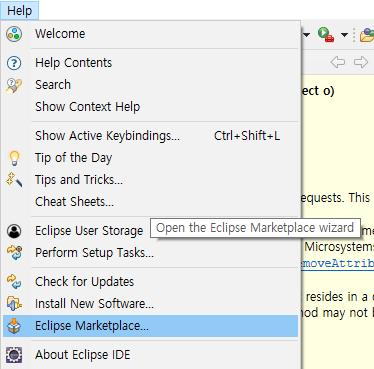Open Help Contents
This screenshot has height=369, width=374.
coord(150,63)
